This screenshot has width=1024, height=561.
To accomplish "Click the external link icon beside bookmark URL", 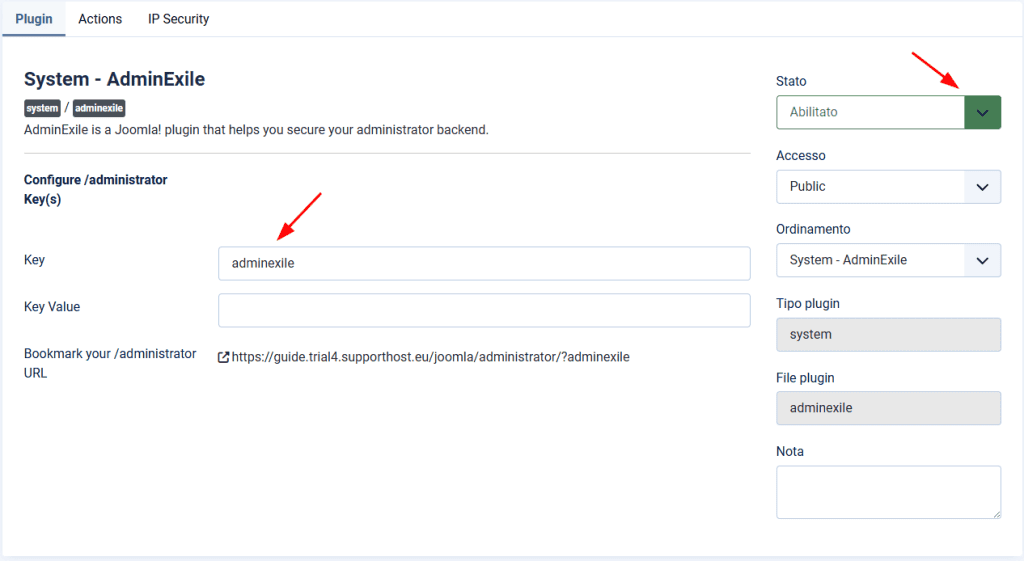I will click(224, 357).
